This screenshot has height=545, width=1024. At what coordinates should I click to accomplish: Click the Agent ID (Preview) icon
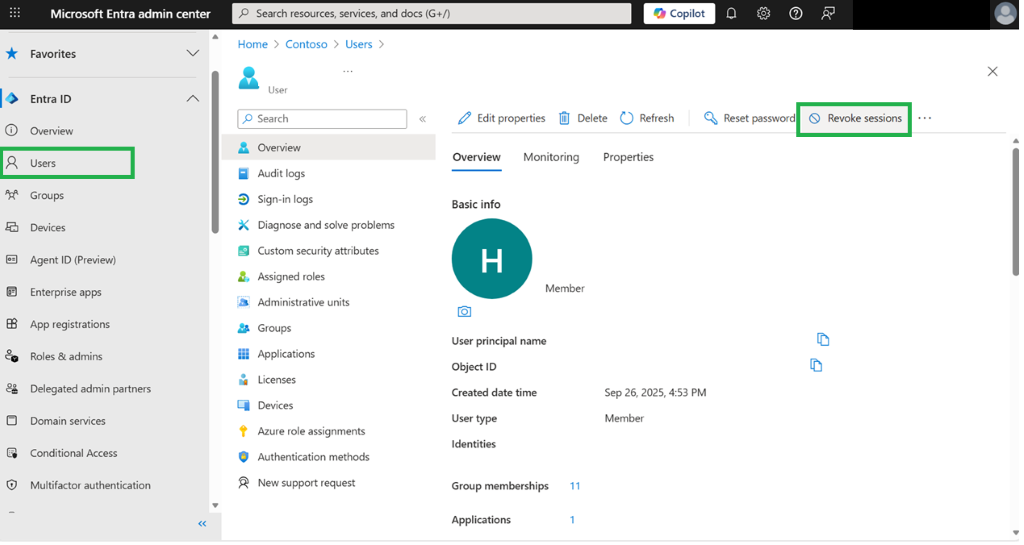12,259
